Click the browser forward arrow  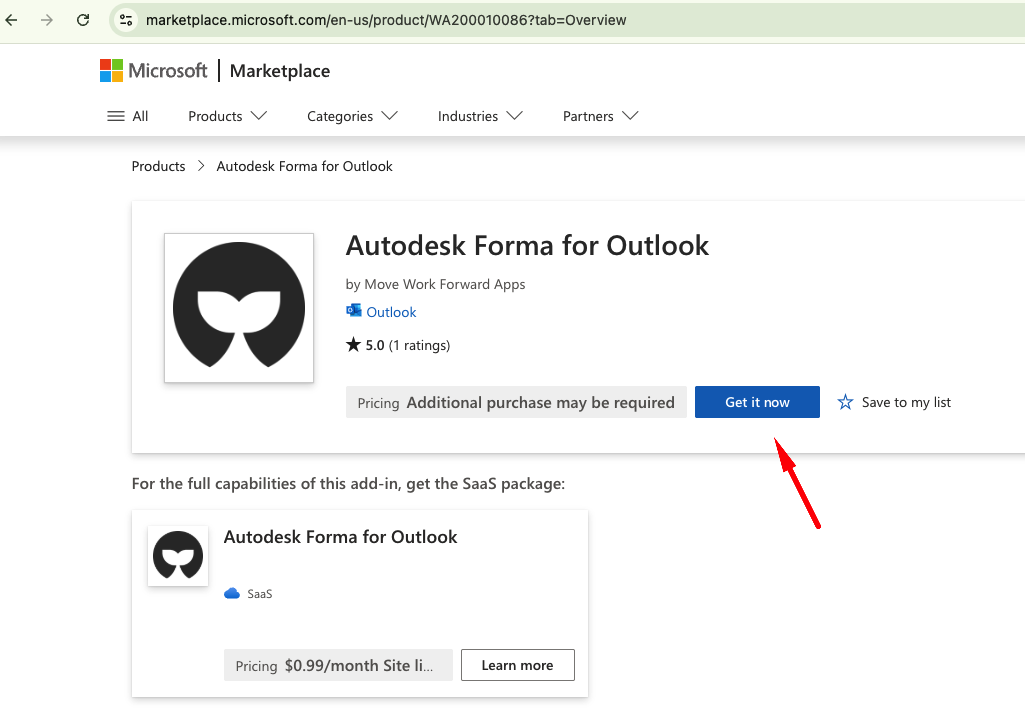(46, 20)
